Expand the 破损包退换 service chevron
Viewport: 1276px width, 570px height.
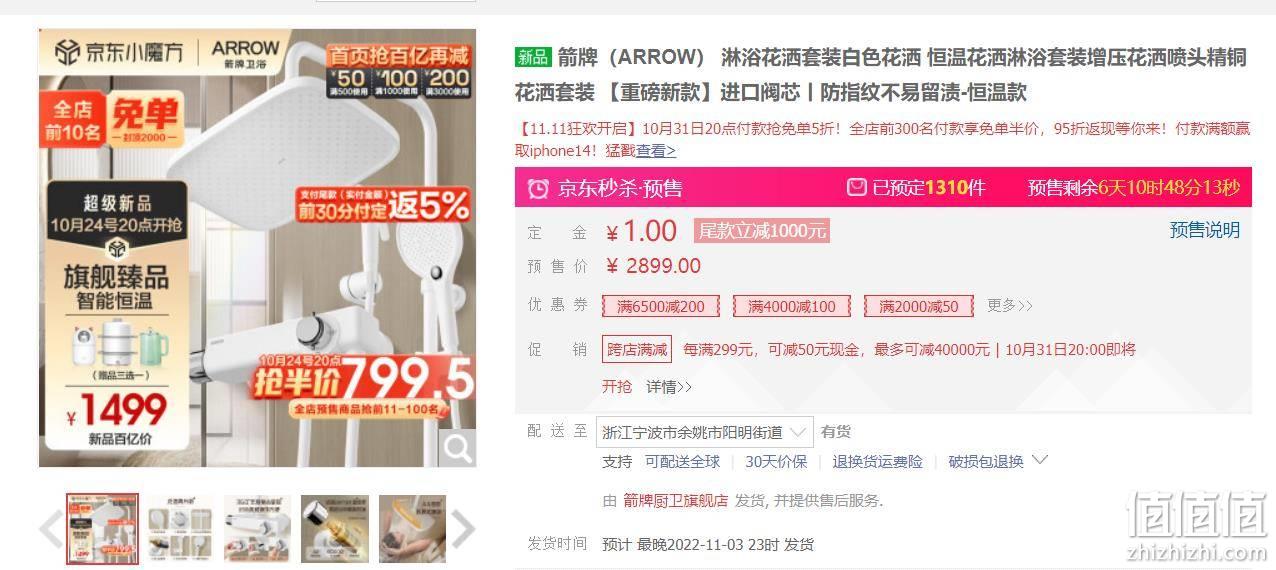tap(1039, 460)
